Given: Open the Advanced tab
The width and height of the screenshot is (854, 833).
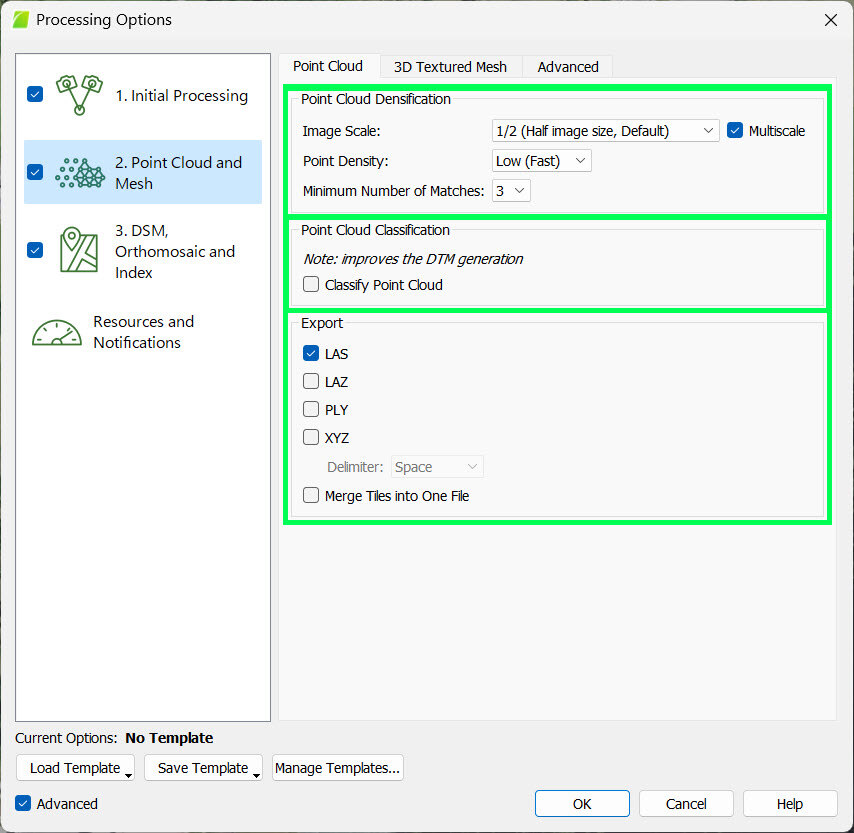Looking at the screenshot, I should 567,66.
